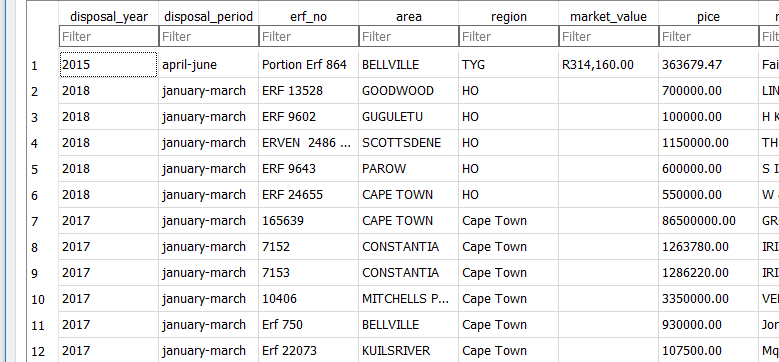Click the pice column header
Viewport: 779px width, 362px height.
(708, 16)
